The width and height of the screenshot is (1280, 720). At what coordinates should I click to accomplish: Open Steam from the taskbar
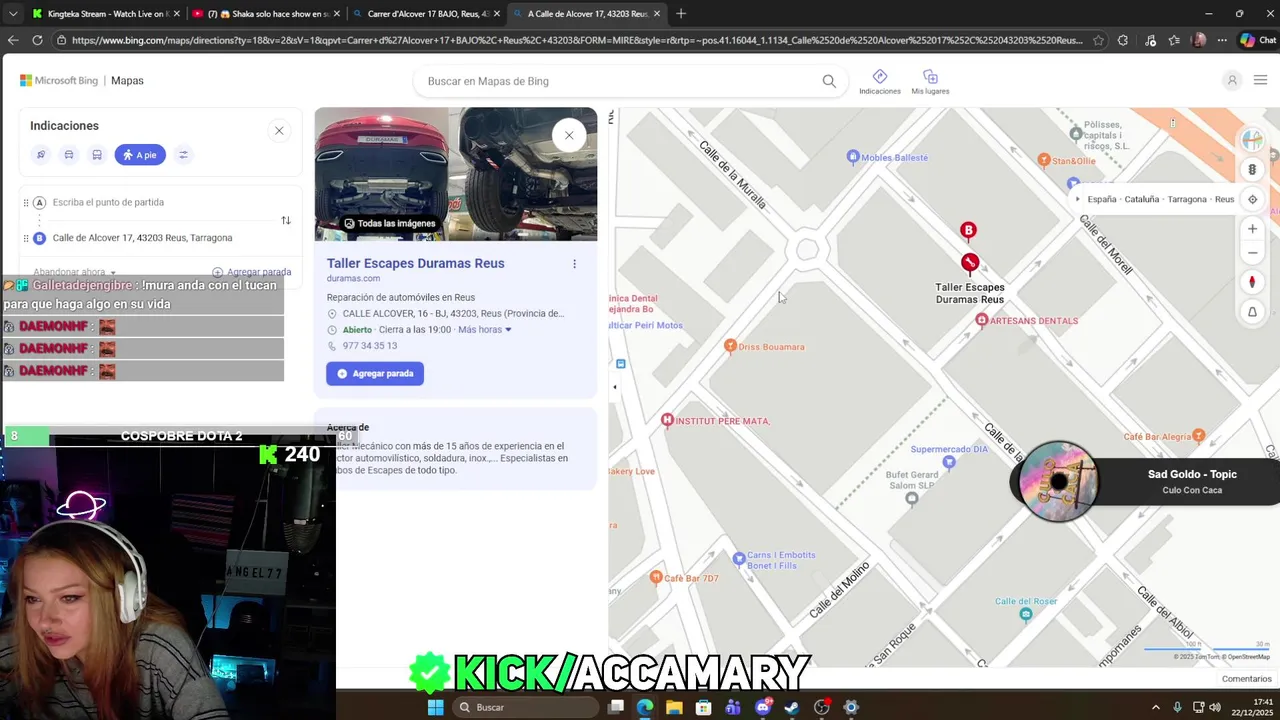click(792, 707)
